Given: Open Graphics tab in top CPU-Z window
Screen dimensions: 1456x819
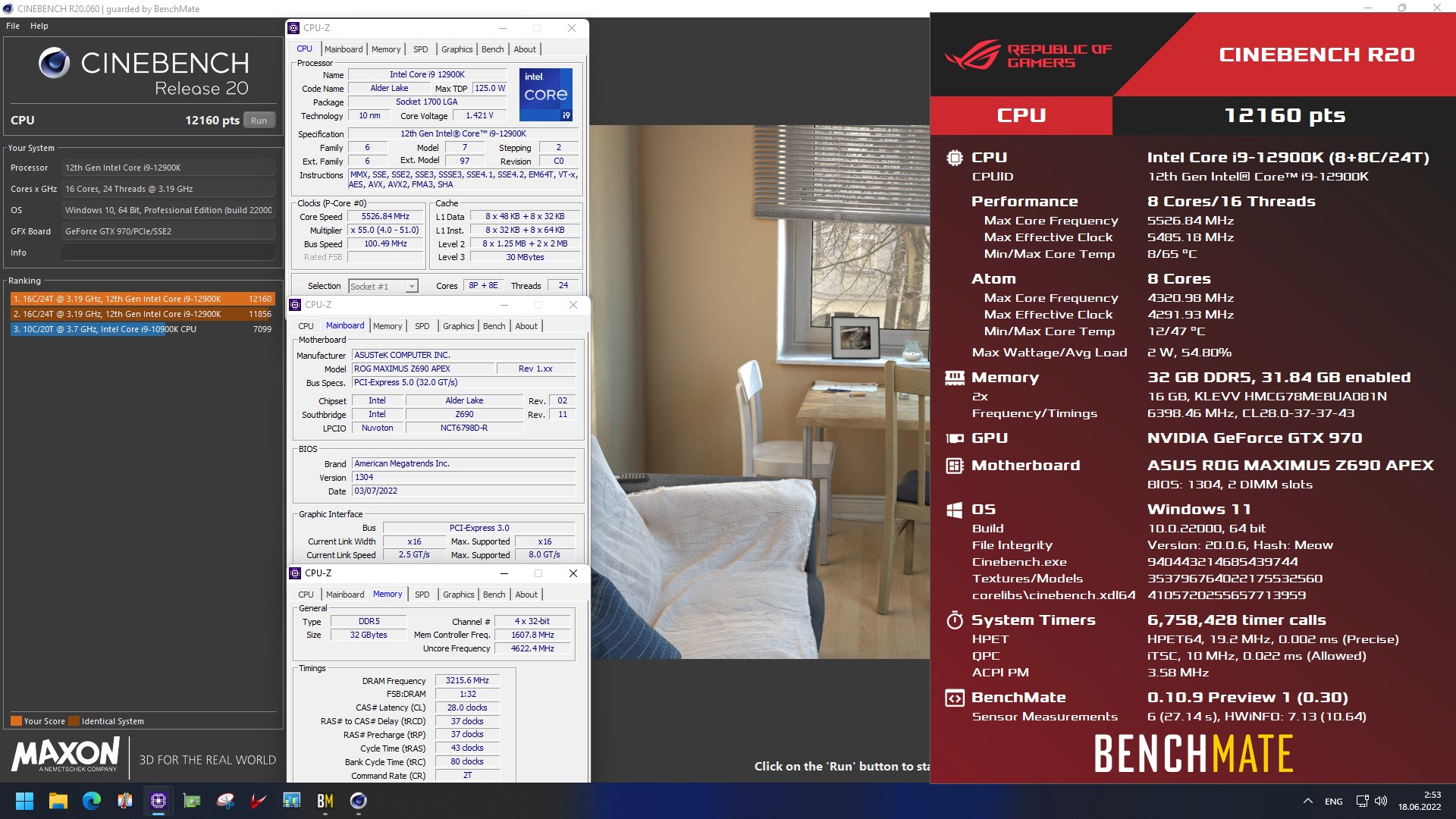Looking at the screenshot, I should click(457, 49).
